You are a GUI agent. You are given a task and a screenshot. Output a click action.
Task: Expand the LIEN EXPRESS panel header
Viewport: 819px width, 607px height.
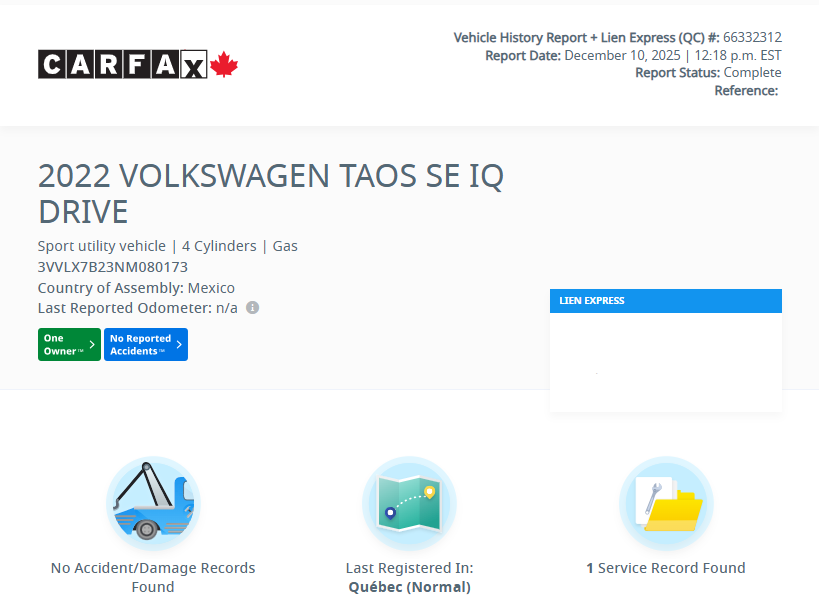pos(666,300)
